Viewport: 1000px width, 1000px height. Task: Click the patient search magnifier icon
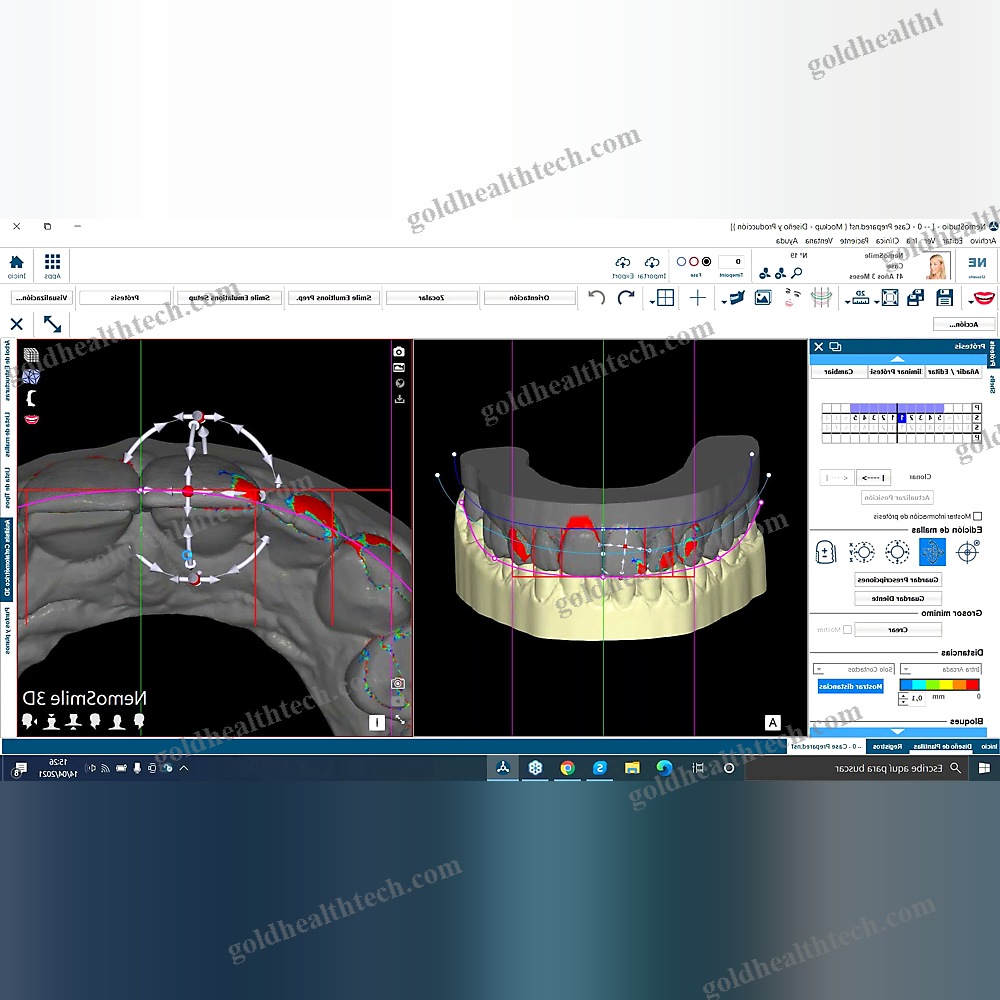click(x=797, y=273)
